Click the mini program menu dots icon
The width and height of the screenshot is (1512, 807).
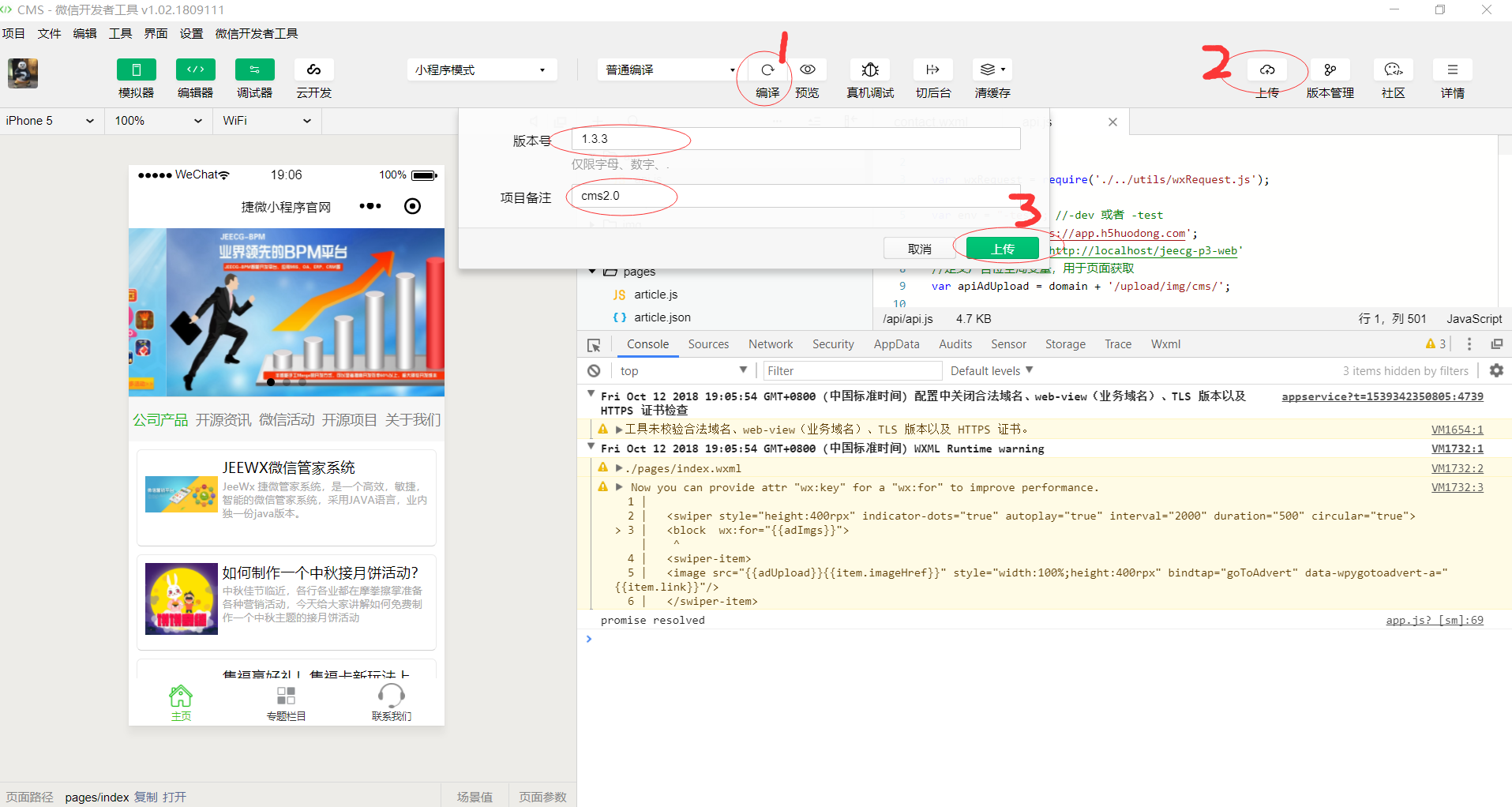pyautogui.click(x=370, y=206)
